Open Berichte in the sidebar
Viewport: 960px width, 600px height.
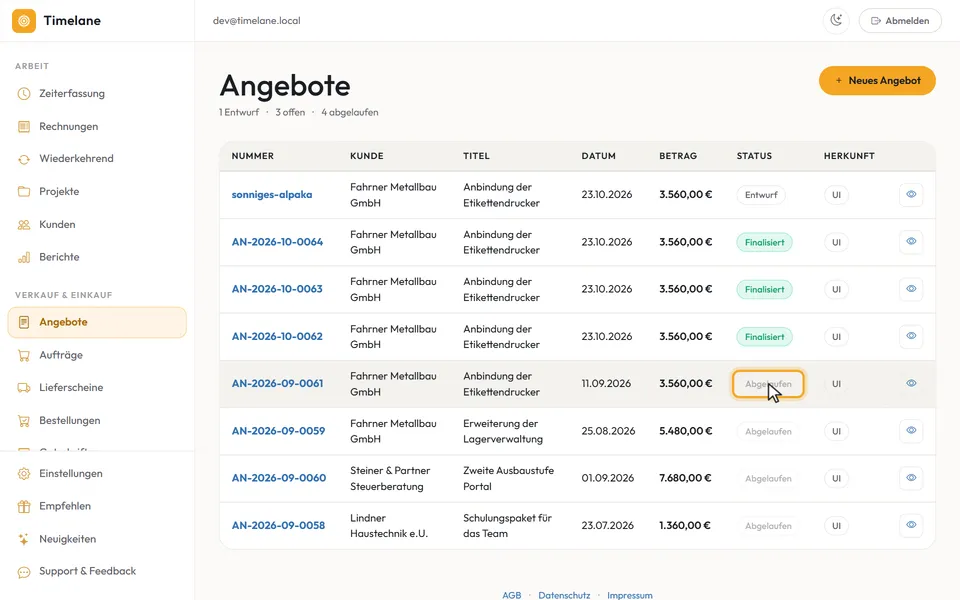[x=97, y=257]
